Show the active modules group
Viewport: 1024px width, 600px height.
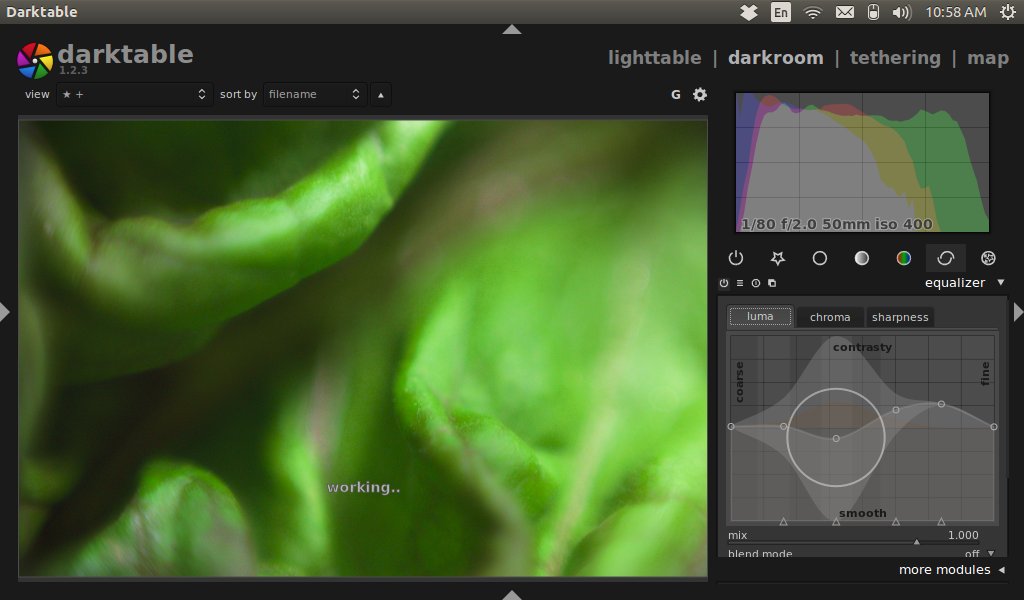coord(736,258)
